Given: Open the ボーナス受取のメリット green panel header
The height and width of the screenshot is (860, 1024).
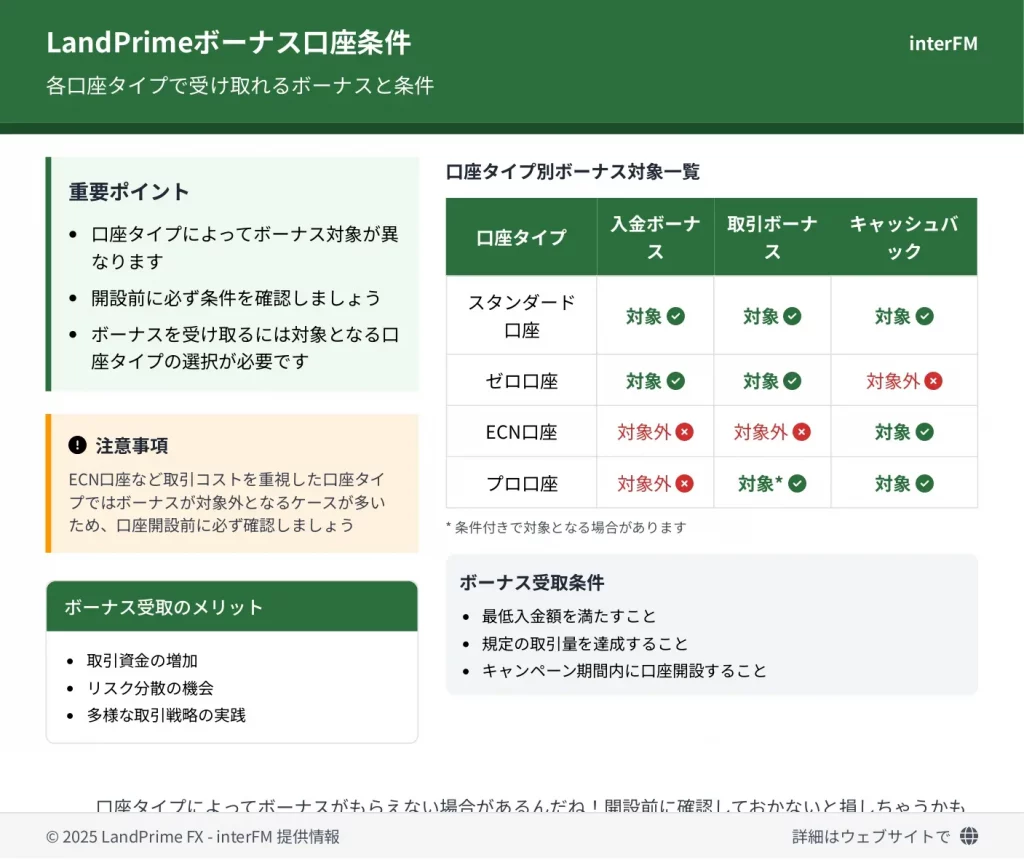Looking at the screenshot, I should (x=232, y=607).
